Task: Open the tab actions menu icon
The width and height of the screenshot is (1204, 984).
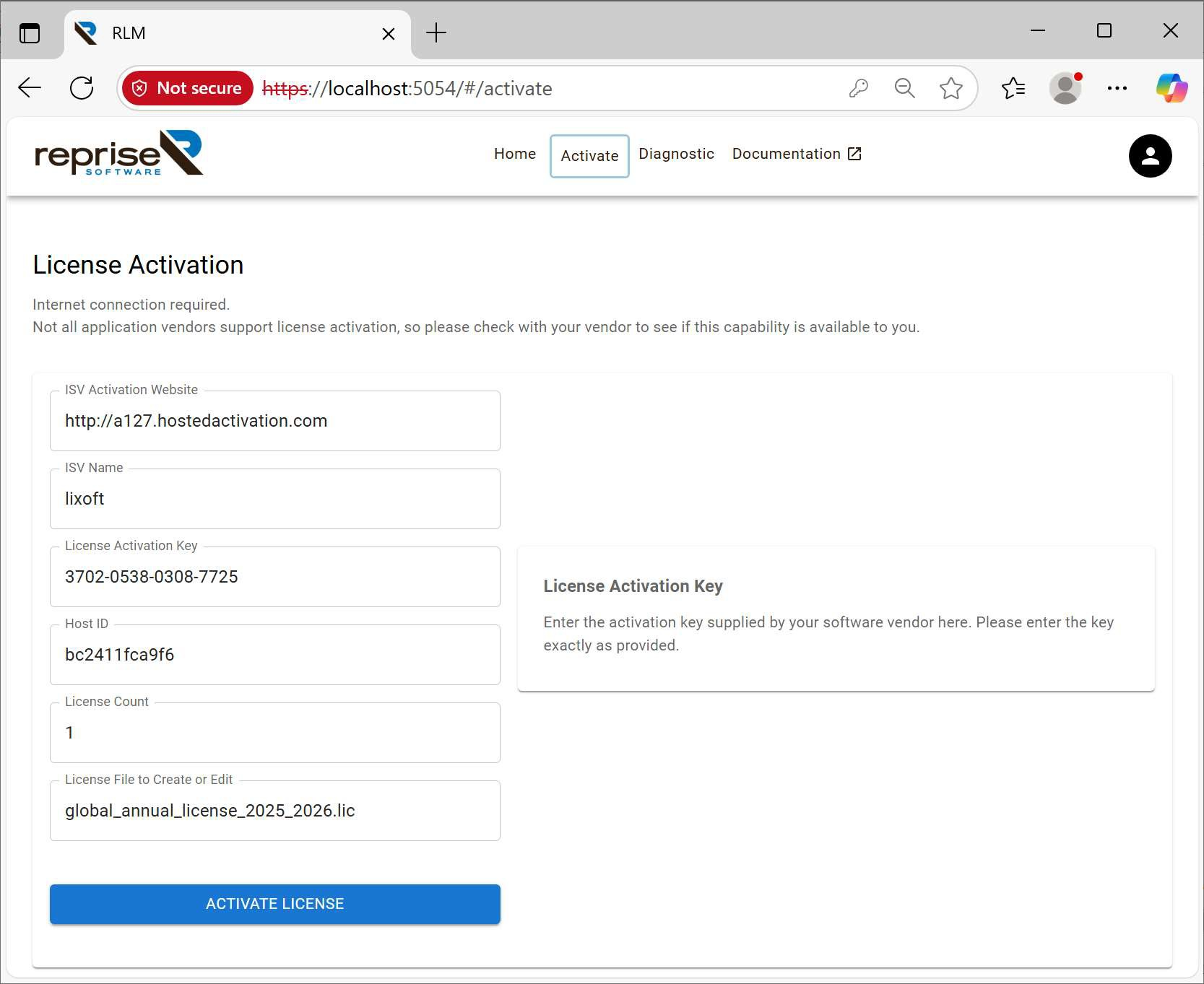Action: click(30, 33)
